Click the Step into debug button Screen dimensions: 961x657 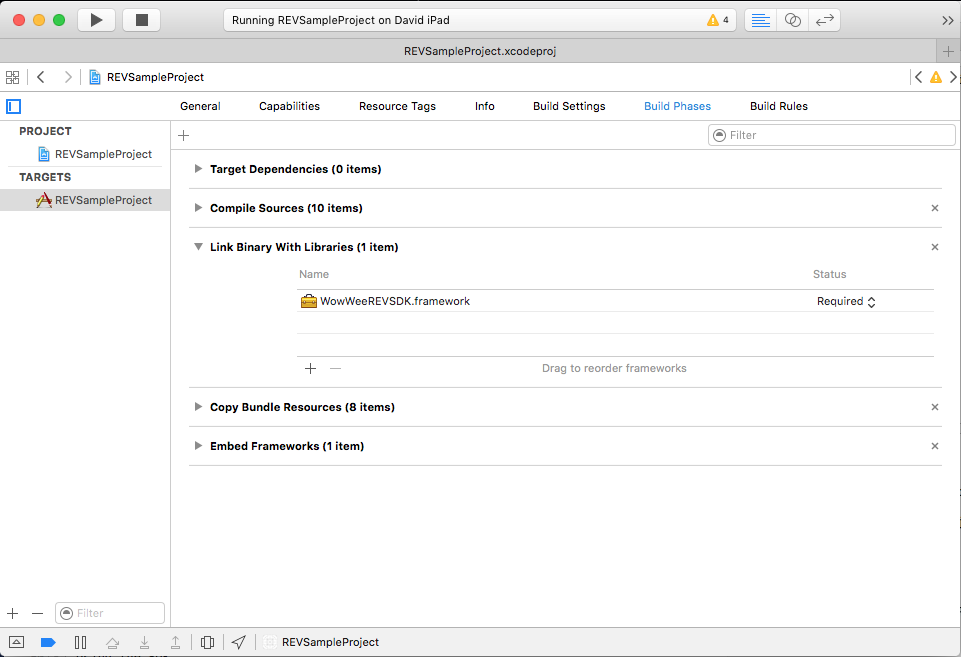pos(144,642)
